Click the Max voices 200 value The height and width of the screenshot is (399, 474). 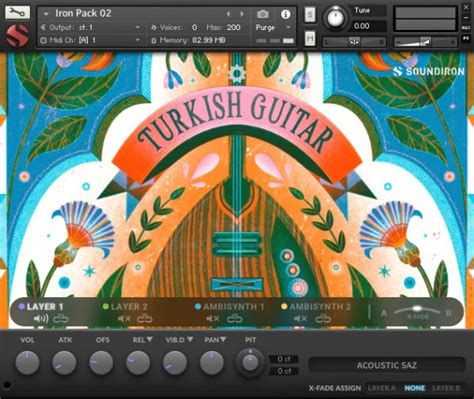[233, 27]
